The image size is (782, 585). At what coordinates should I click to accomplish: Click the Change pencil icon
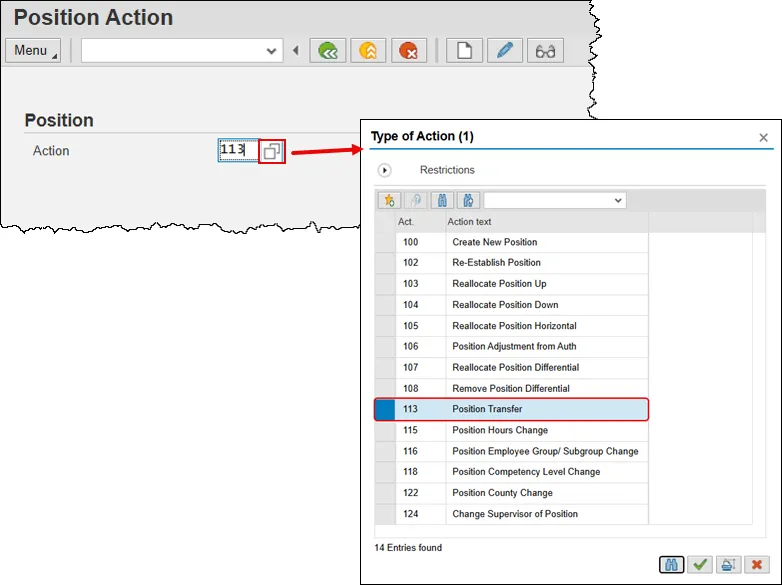click(505, 50)
